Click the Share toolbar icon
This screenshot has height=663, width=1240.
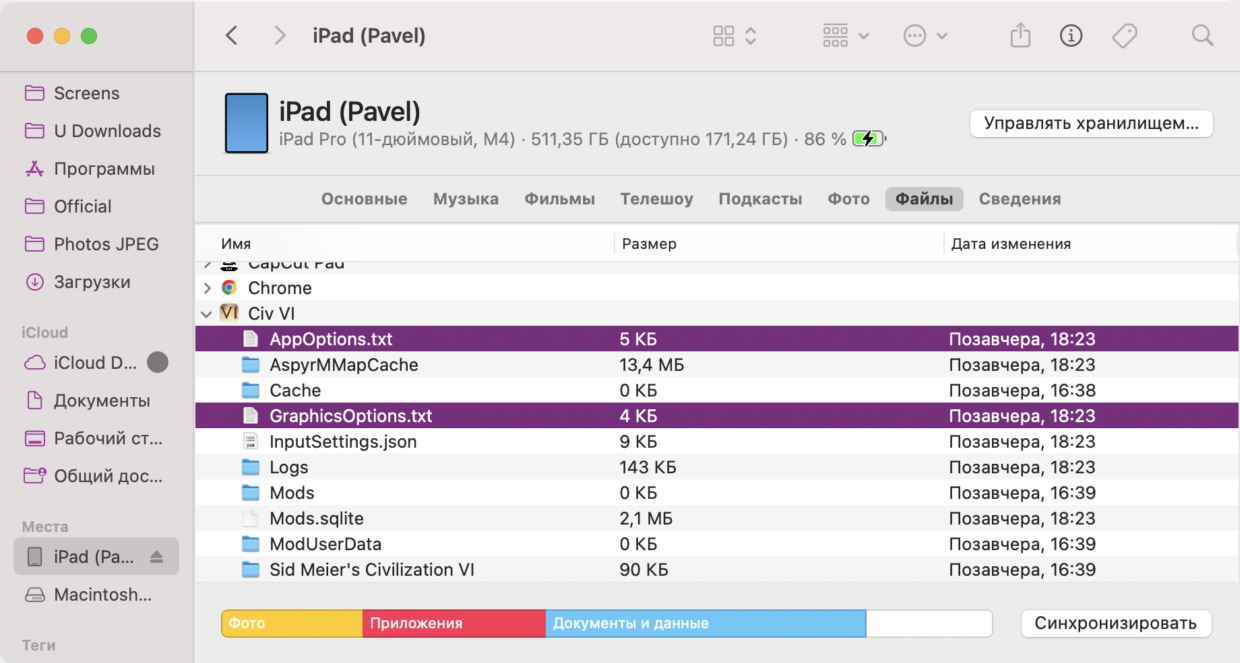1019,36
